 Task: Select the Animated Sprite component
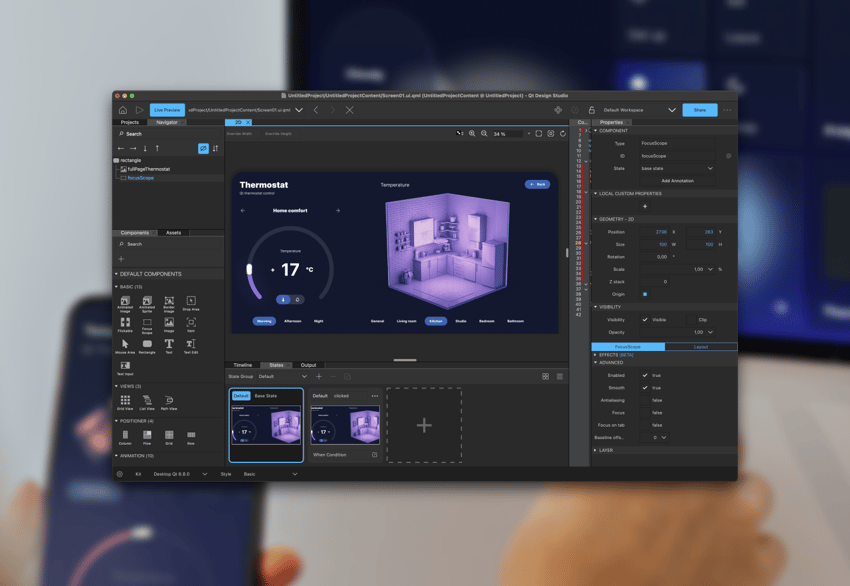pyautogui.click(x=147, y=303)
